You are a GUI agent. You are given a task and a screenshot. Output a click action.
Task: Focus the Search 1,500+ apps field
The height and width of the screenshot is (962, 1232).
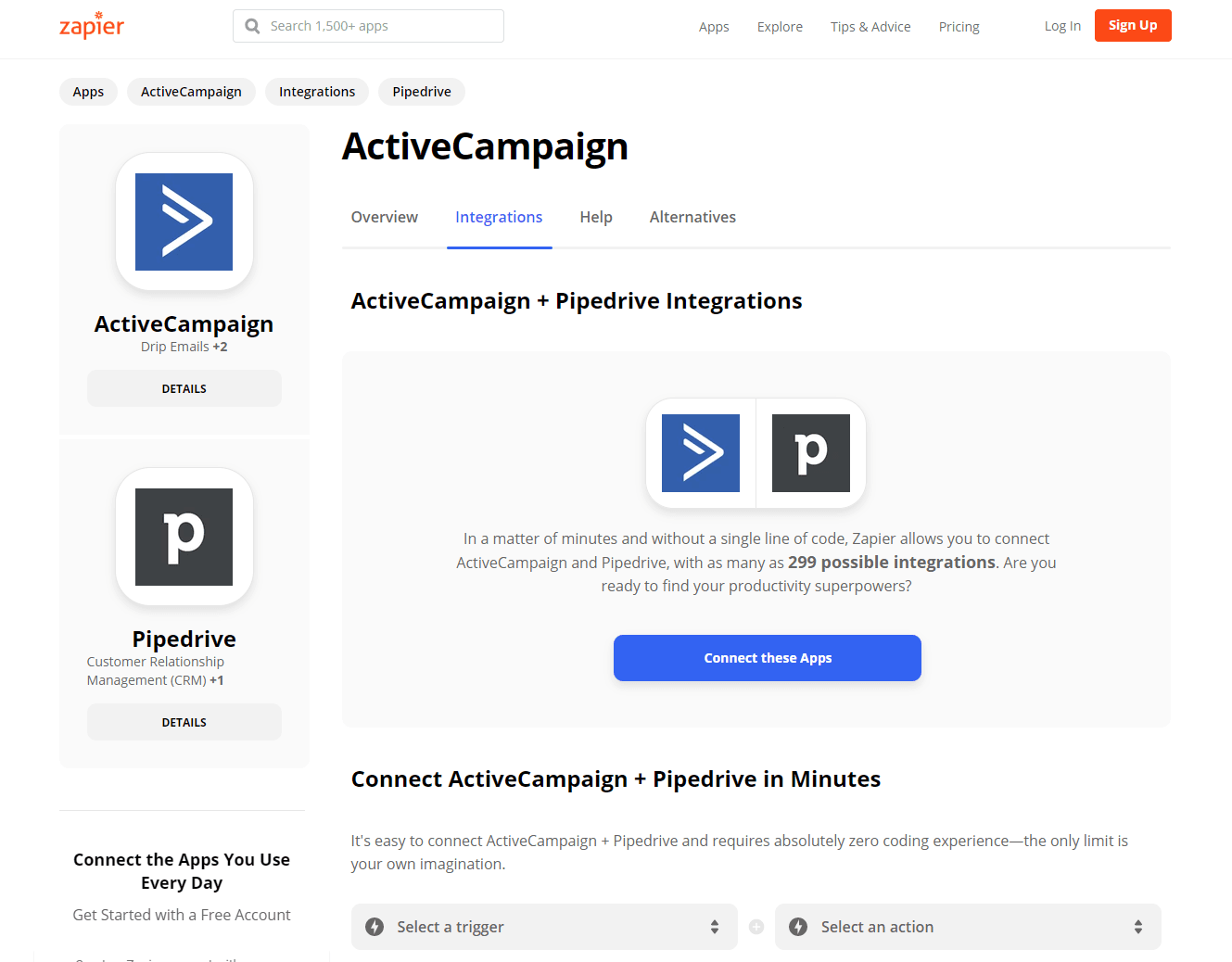tap(368, 26)
